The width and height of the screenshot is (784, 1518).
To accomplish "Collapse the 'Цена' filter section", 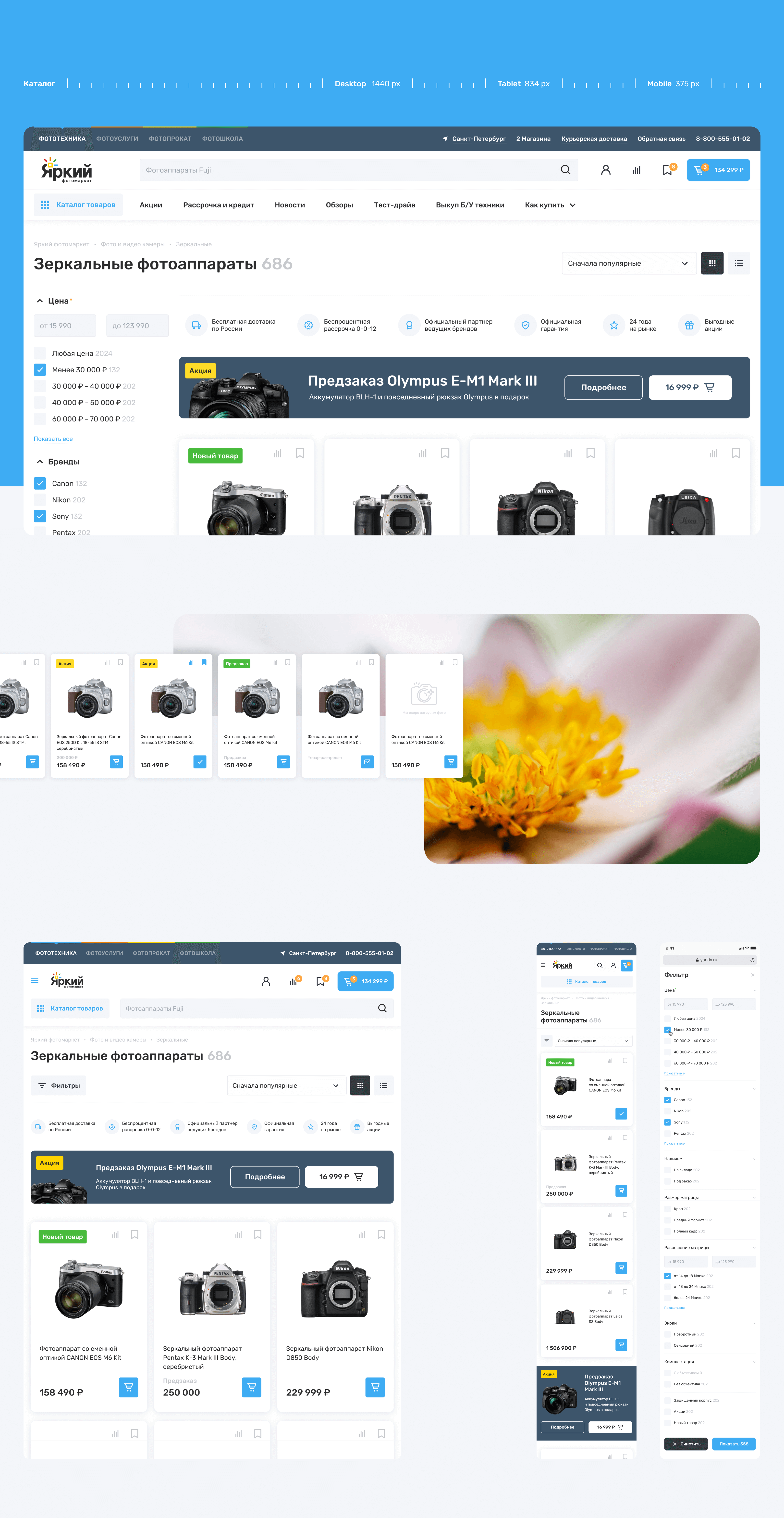I will 40,301.
